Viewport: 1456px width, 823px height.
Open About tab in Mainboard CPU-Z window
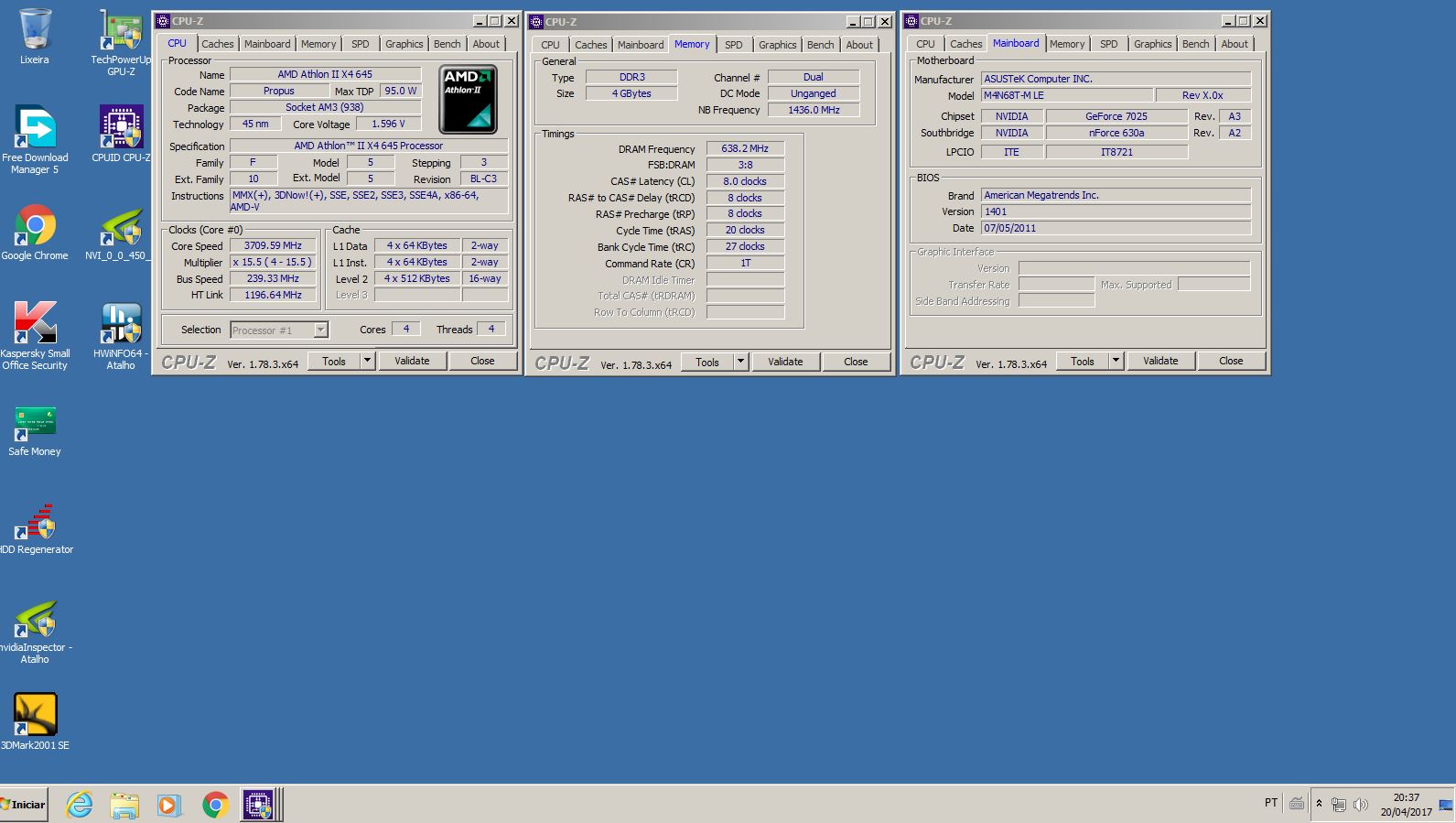click(x=1235, y=44)
